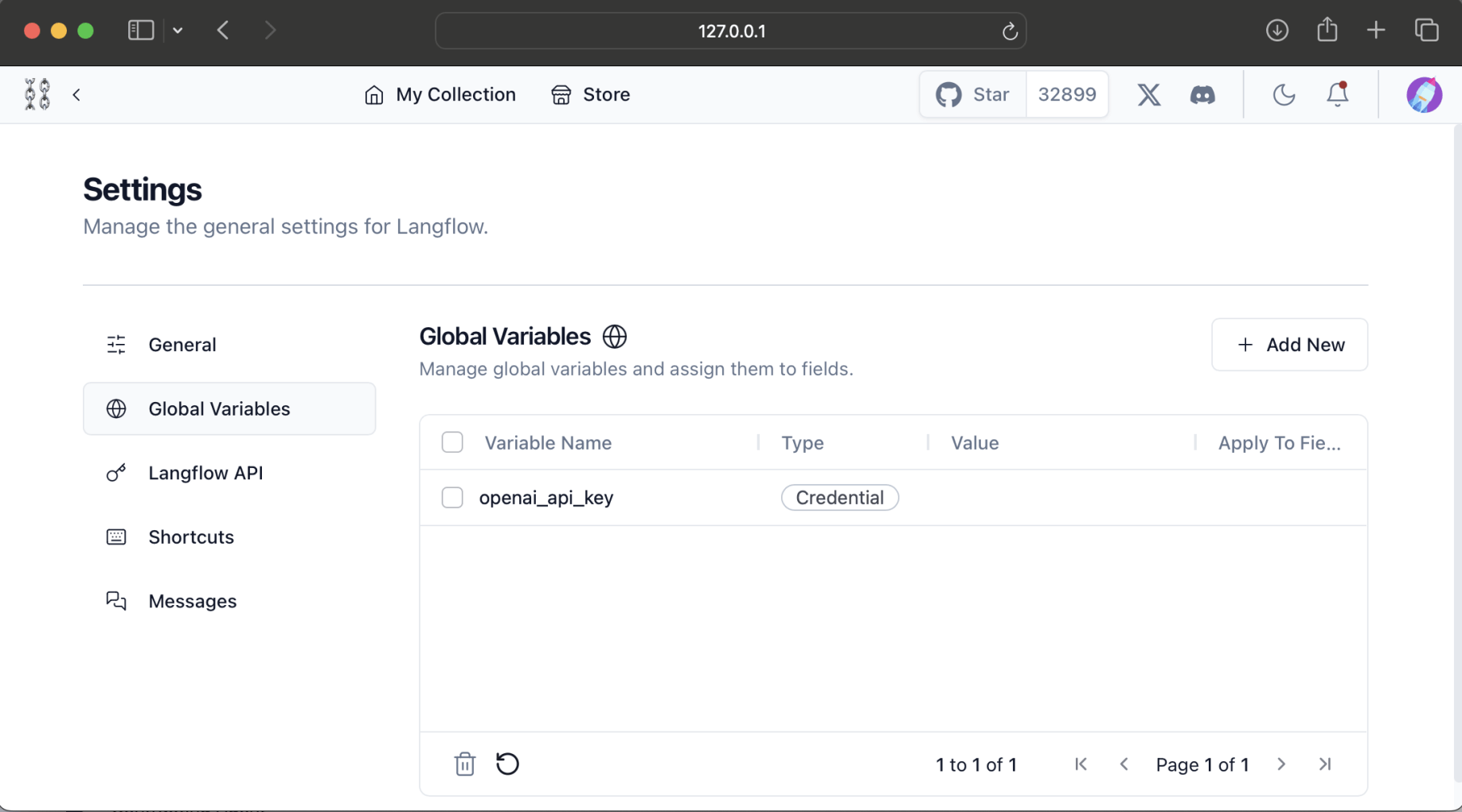Expand the Safari sidebar options dropdown arrow
The width and height of the screenshot is (1462, 812).
pyautogui.click(x=178, y=30)
